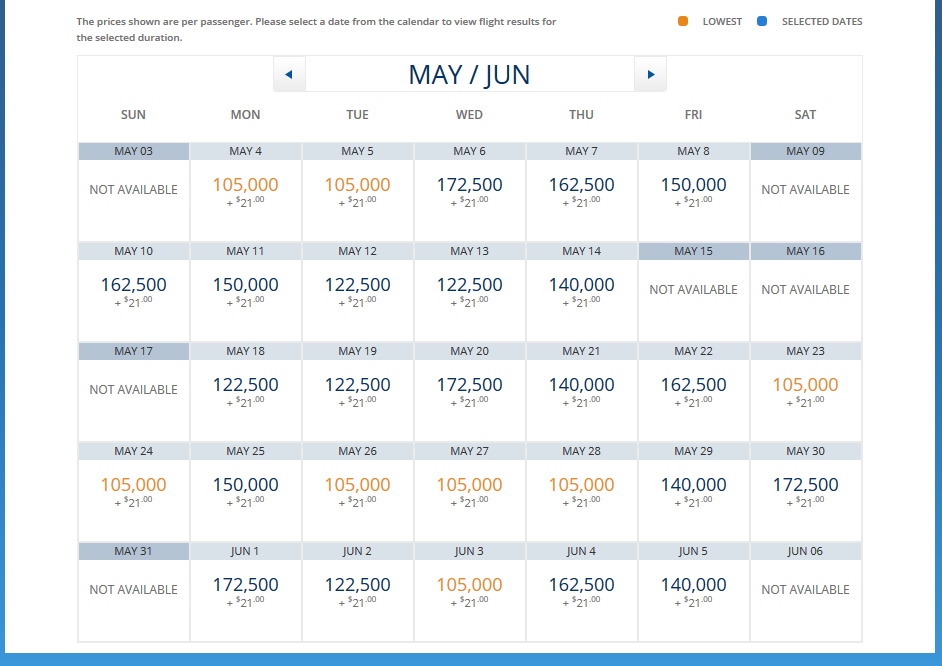Select May 27 fare of 105,000
The width and height of the screenshot is (942, 666).
coord(469,491)
